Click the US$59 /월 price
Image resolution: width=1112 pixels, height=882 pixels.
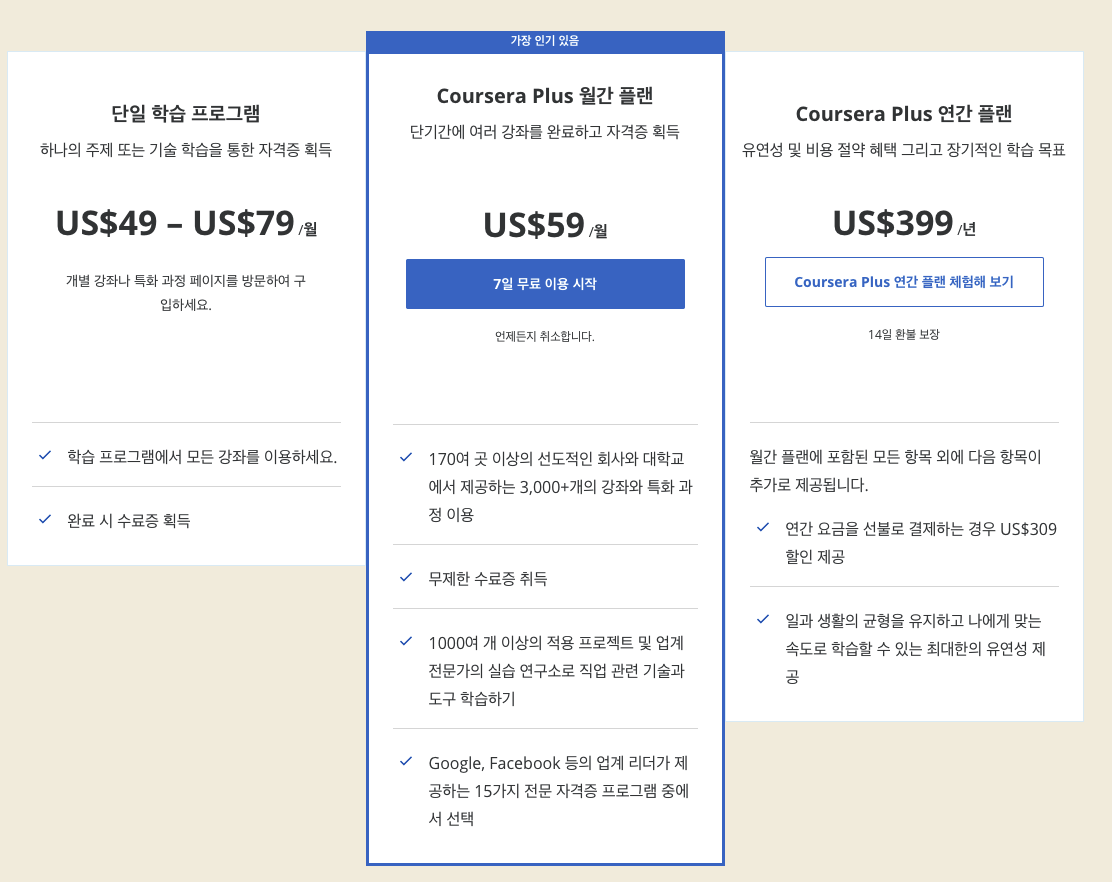(545, 225)
